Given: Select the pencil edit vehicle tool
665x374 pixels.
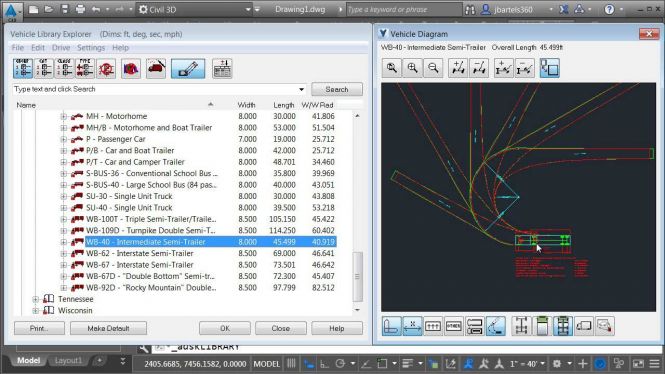Looking at the screenshot, I should 188,69.
